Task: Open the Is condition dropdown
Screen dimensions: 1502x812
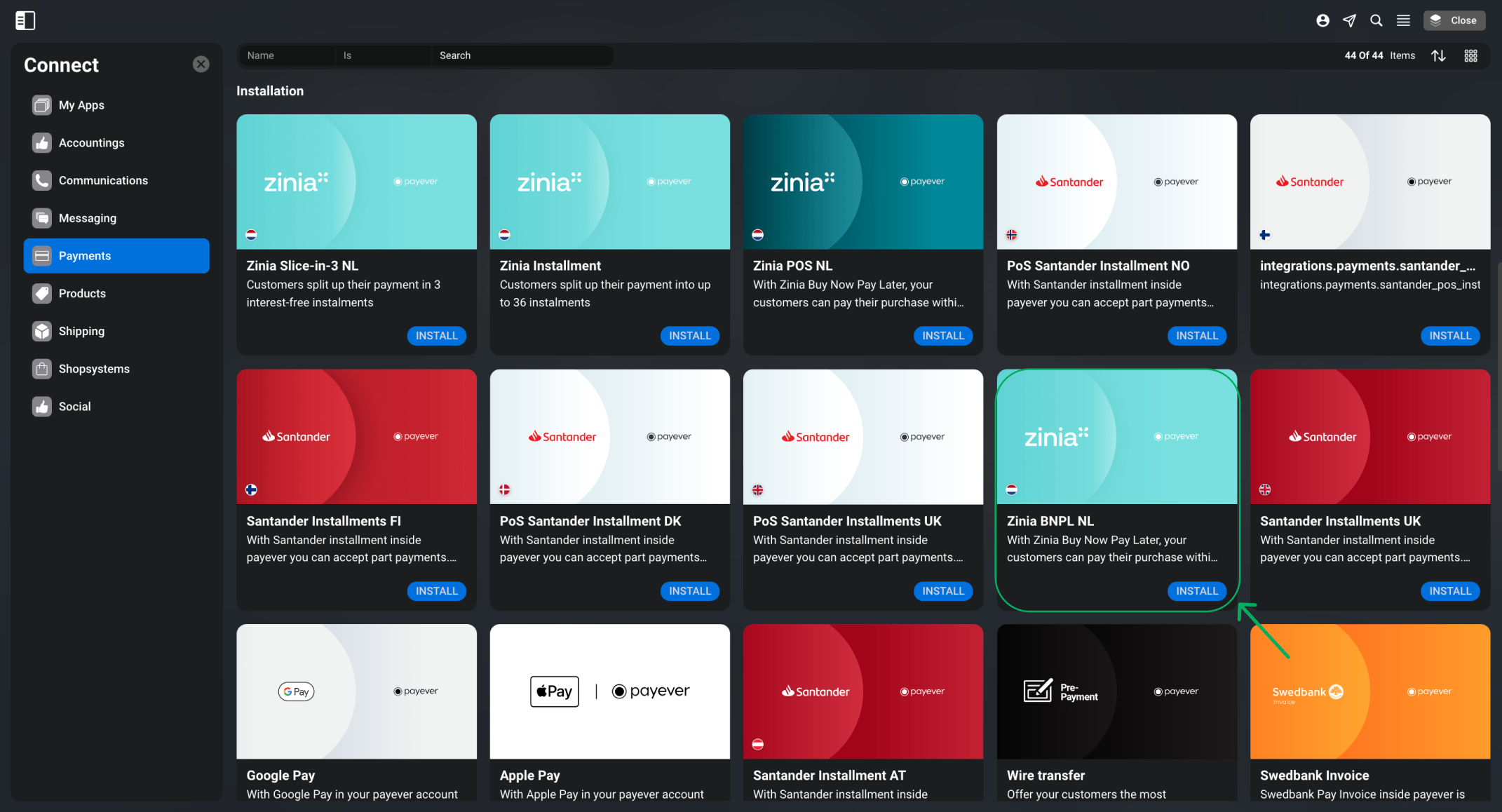Action: [383, 55]
